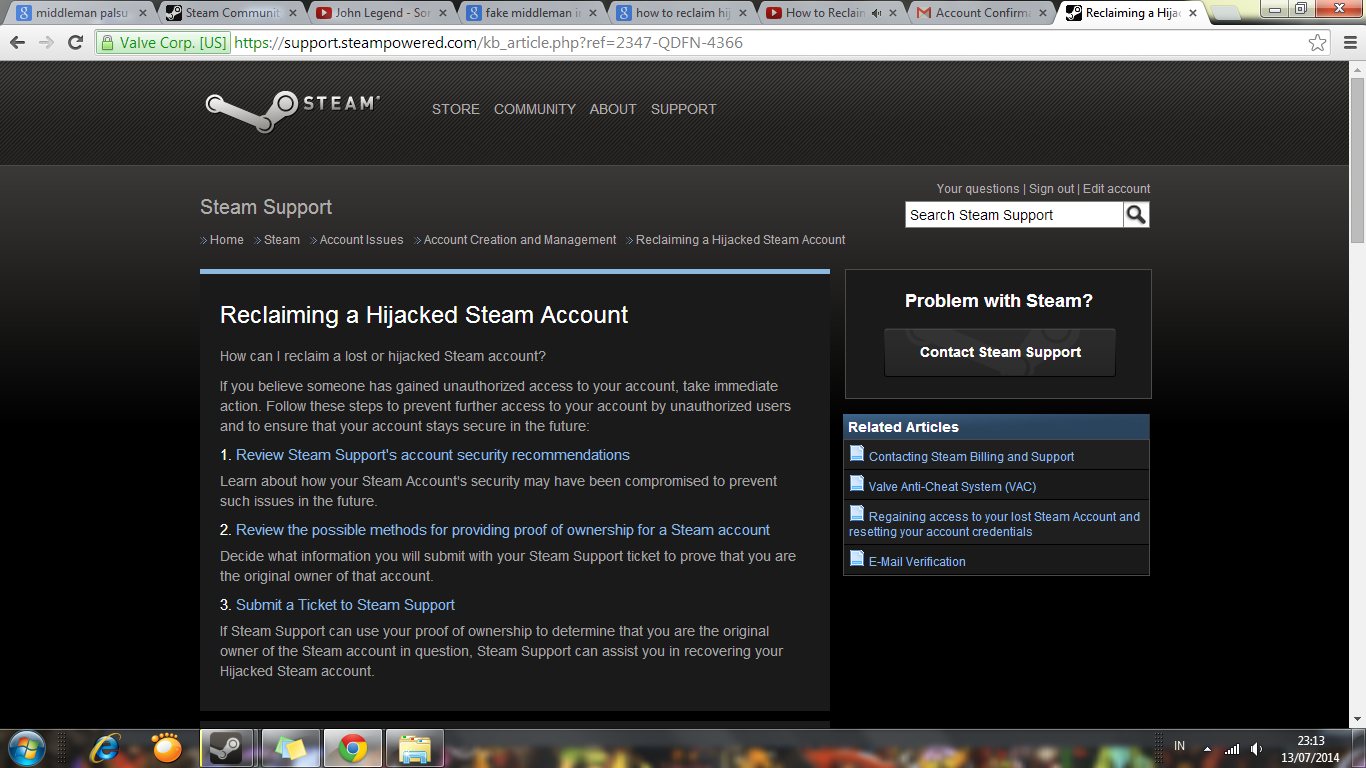
Task: Click the network signal icon in system tray
Action: [x=1232, y=748]
